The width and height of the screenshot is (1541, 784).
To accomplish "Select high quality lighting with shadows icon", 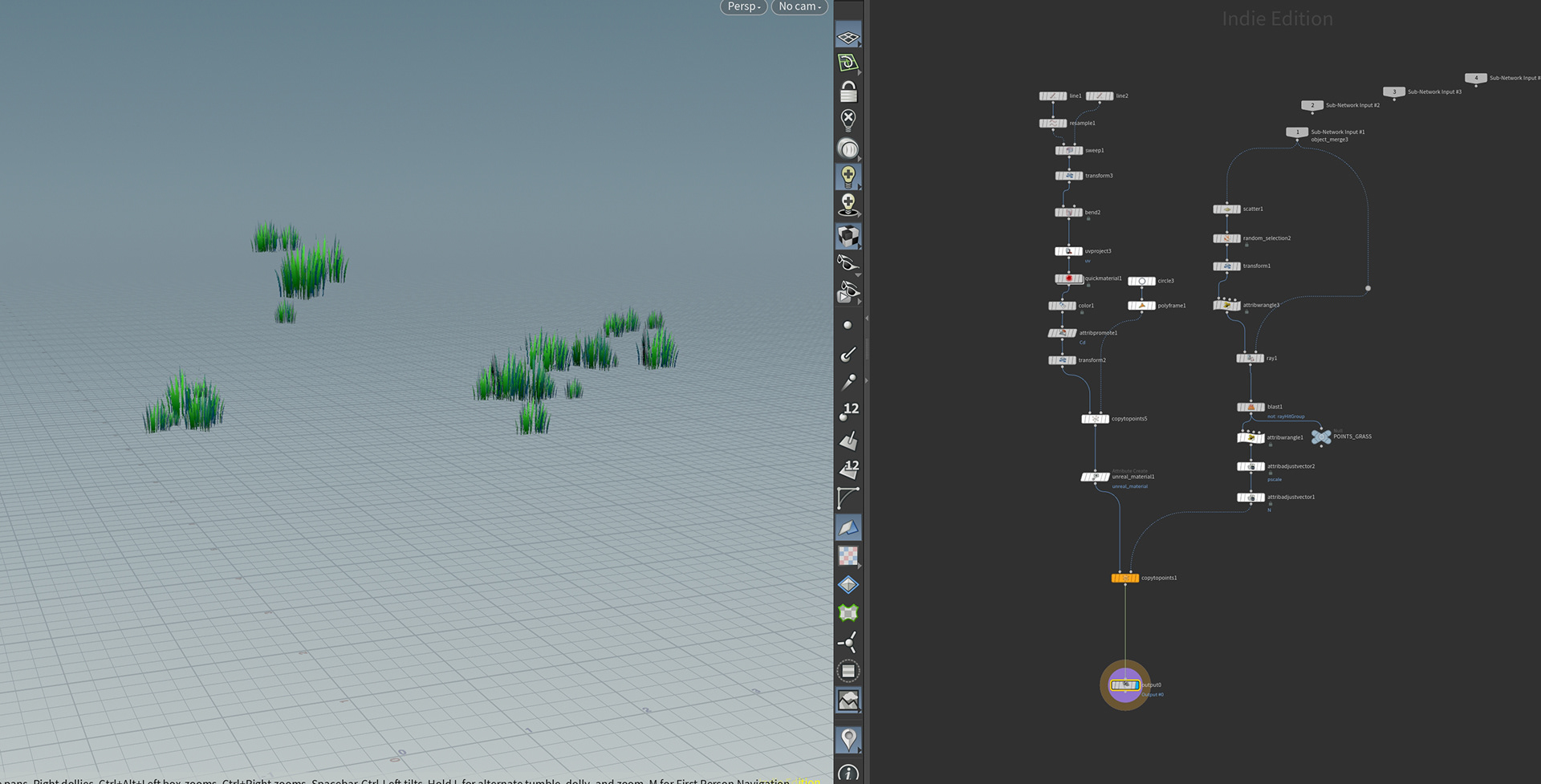I will [x=848, y=205].
